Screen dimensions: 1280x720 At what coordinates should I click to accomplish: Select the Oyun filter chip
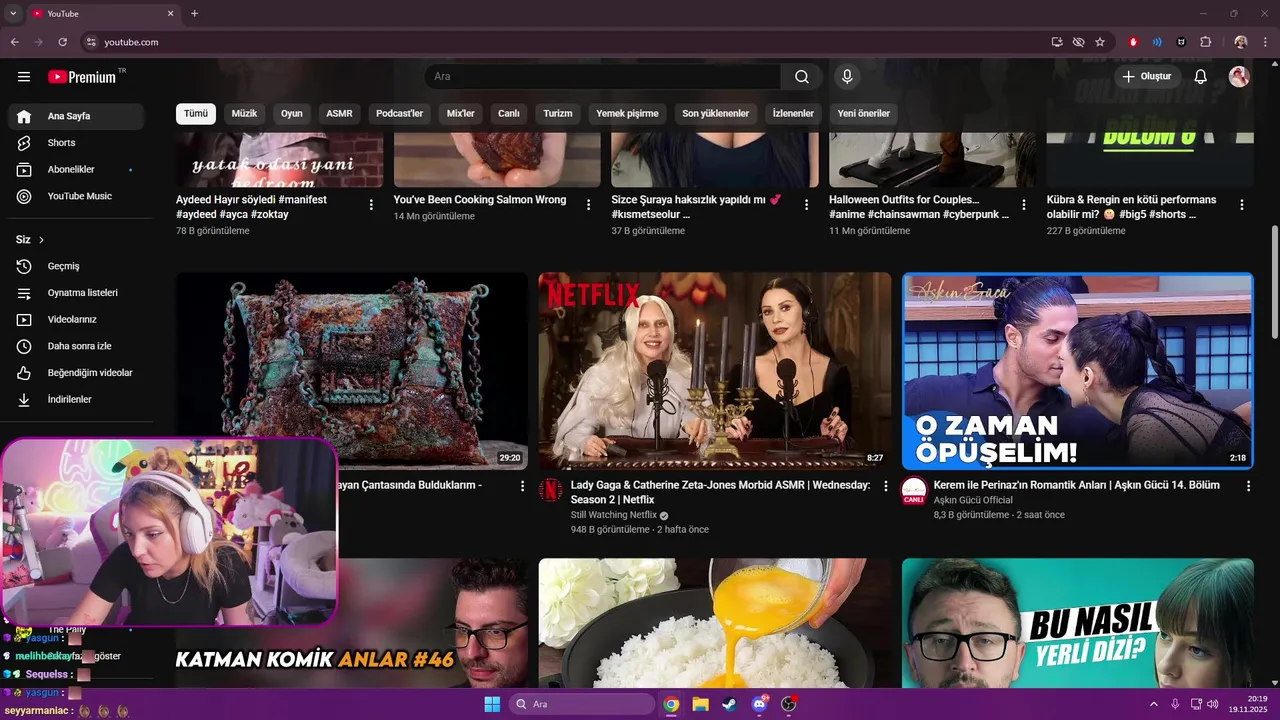click(292, 114)
